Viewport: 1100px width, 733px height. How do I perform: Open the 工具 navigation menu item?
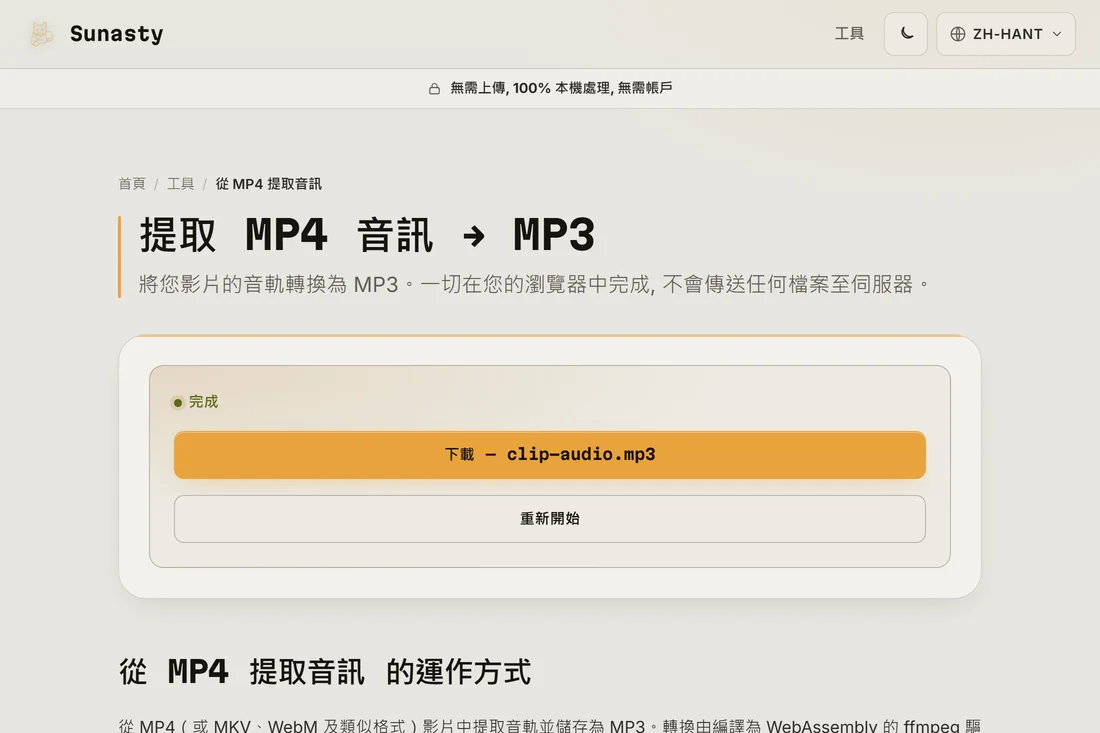849,34
